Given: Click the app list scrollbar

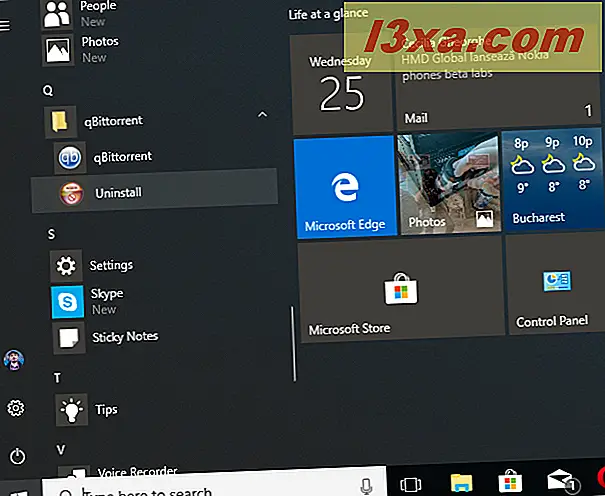Looking at the screenshot, I should coord(293,344).
